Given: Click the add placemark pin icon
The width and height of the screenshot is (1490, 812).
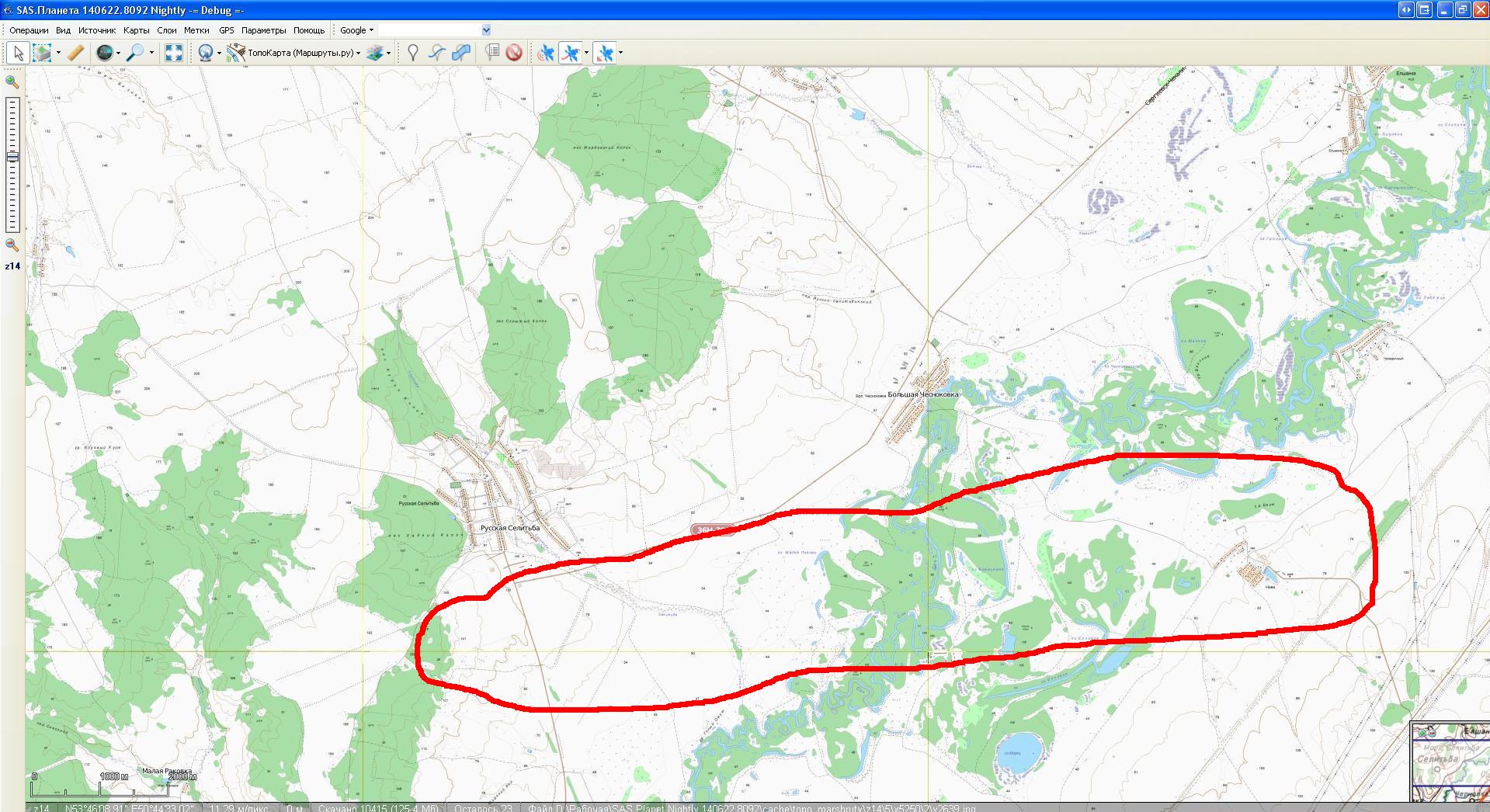Looking at the screenshot, I should click(413, 53).
